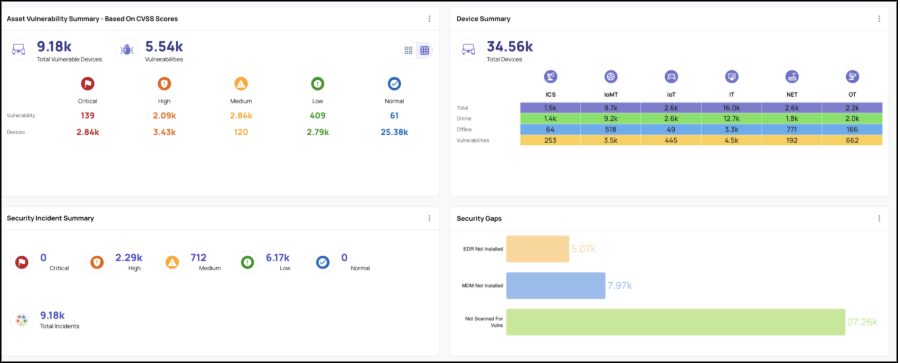Click the 9.18k Total Vulnerable Devices value
The width and height of the screenshot is (900, 363).
[x=54, y=47]
